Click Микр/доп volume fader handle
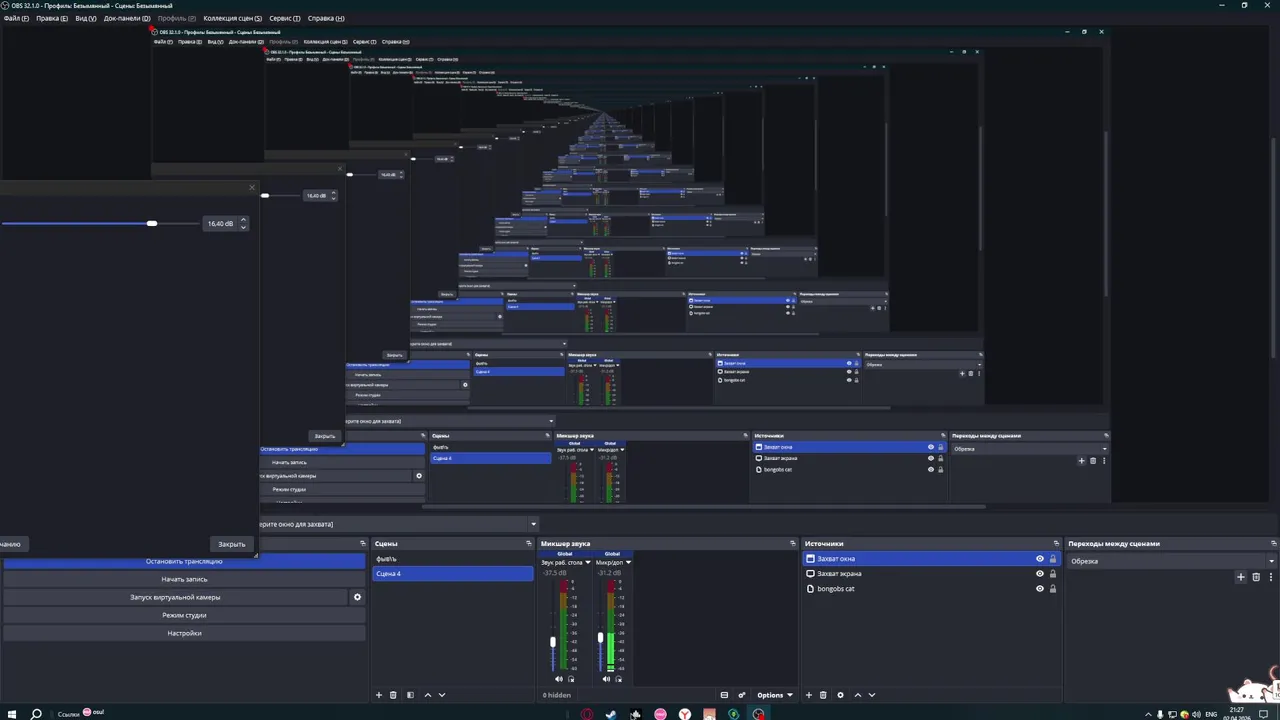1280x720 pixels. click(600, 637)
